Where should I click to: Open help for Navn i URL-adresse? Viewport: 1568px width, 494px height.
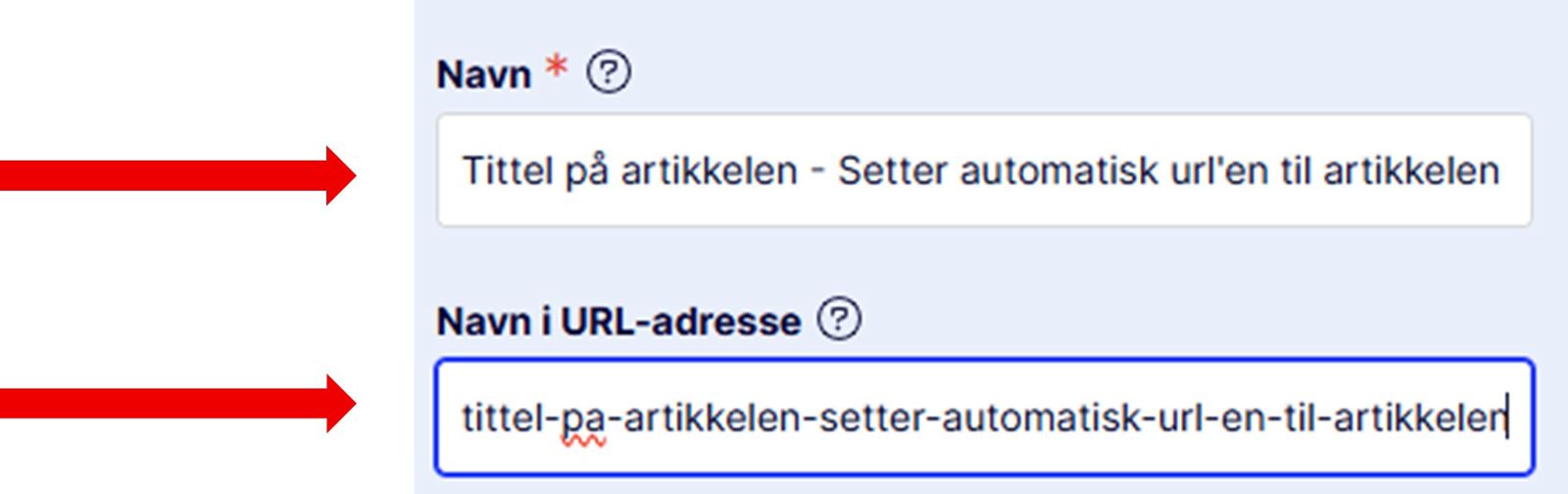[x=840, y=320]
